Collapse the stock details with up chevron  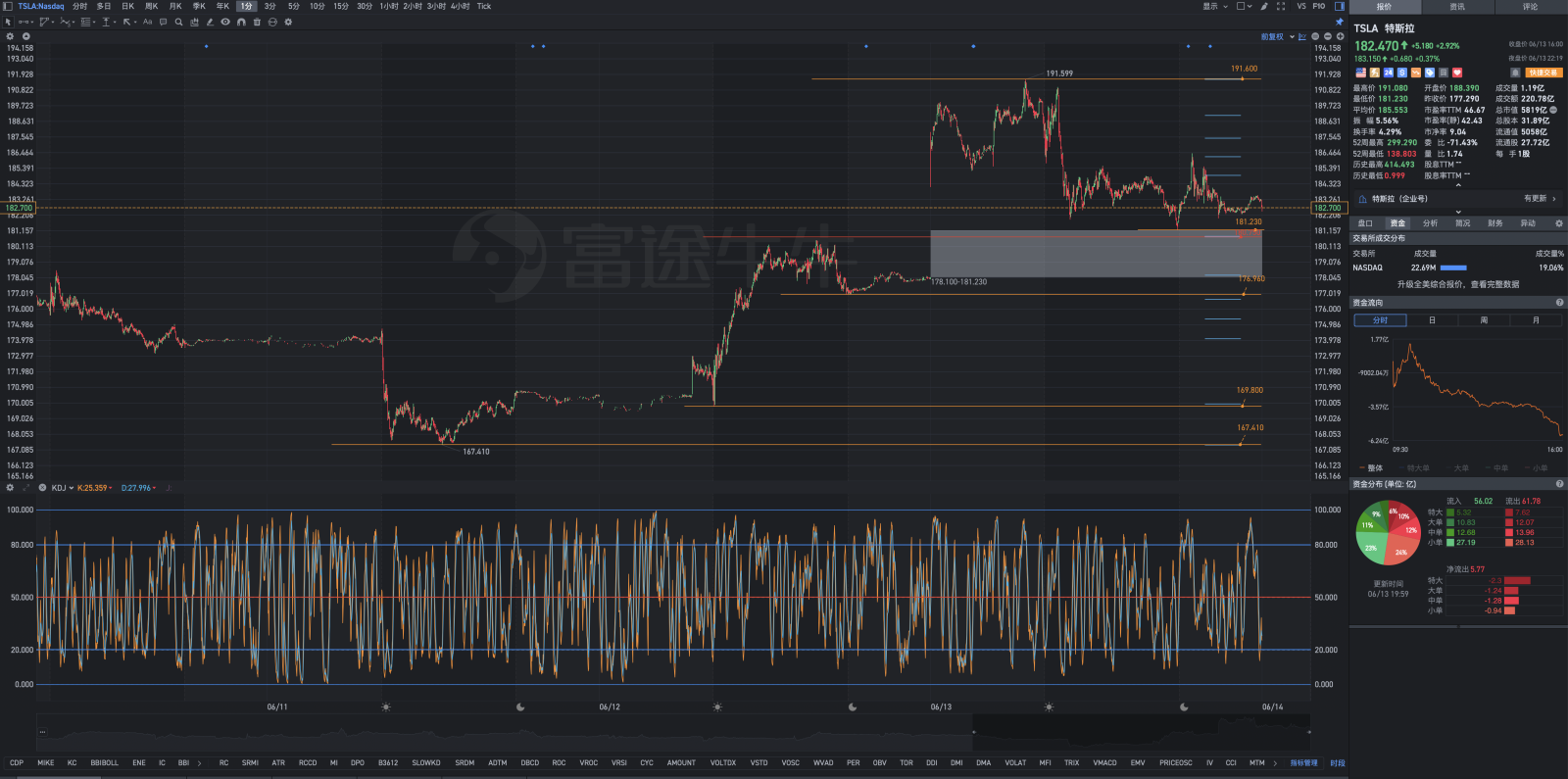tap(1458, 185)
